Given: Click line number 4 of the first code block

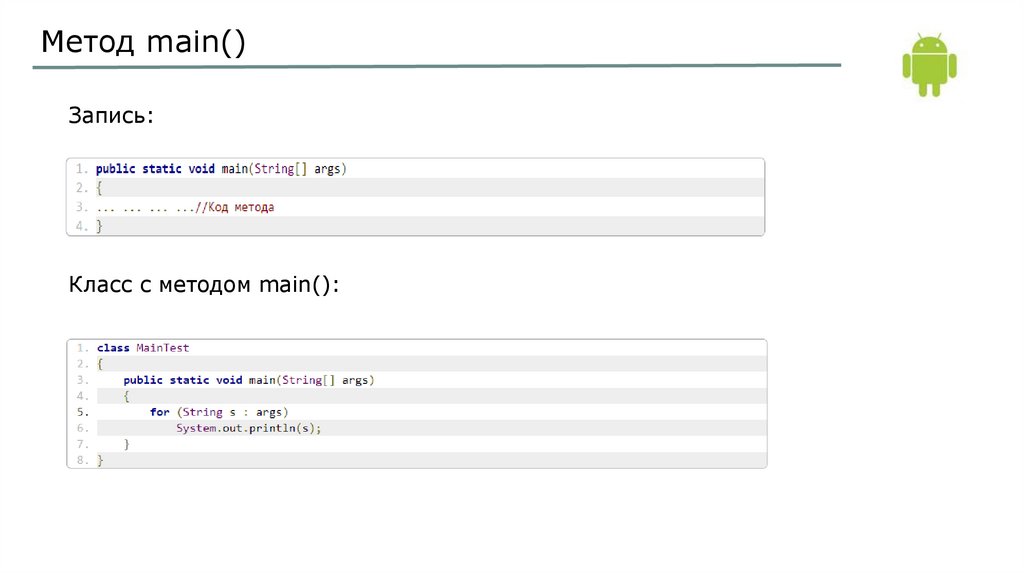Looking at the screenshot, I should pos(81,226).
